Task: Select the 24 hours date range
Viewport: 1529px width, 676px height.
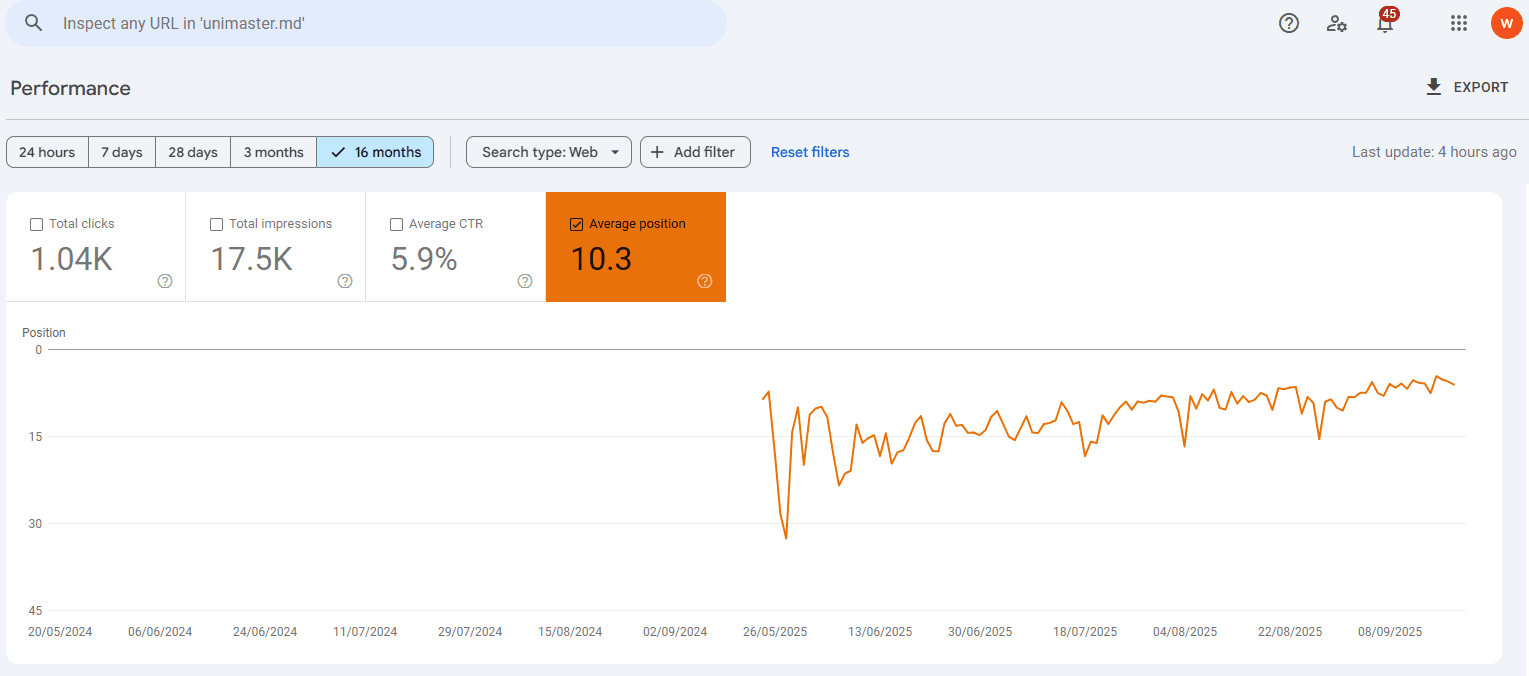Action: pos(47,152)
